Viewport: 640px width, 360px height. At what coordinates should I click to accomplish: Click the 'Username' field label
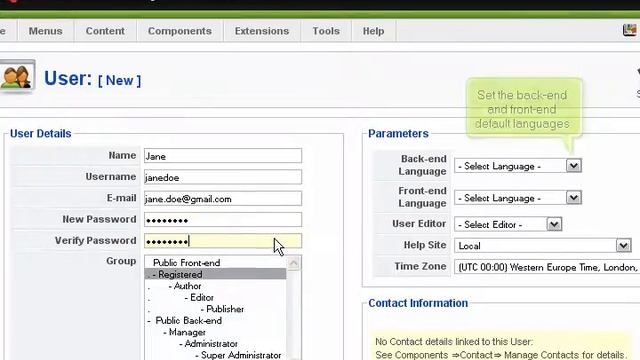pyautogui.click(x=111, y=177)
